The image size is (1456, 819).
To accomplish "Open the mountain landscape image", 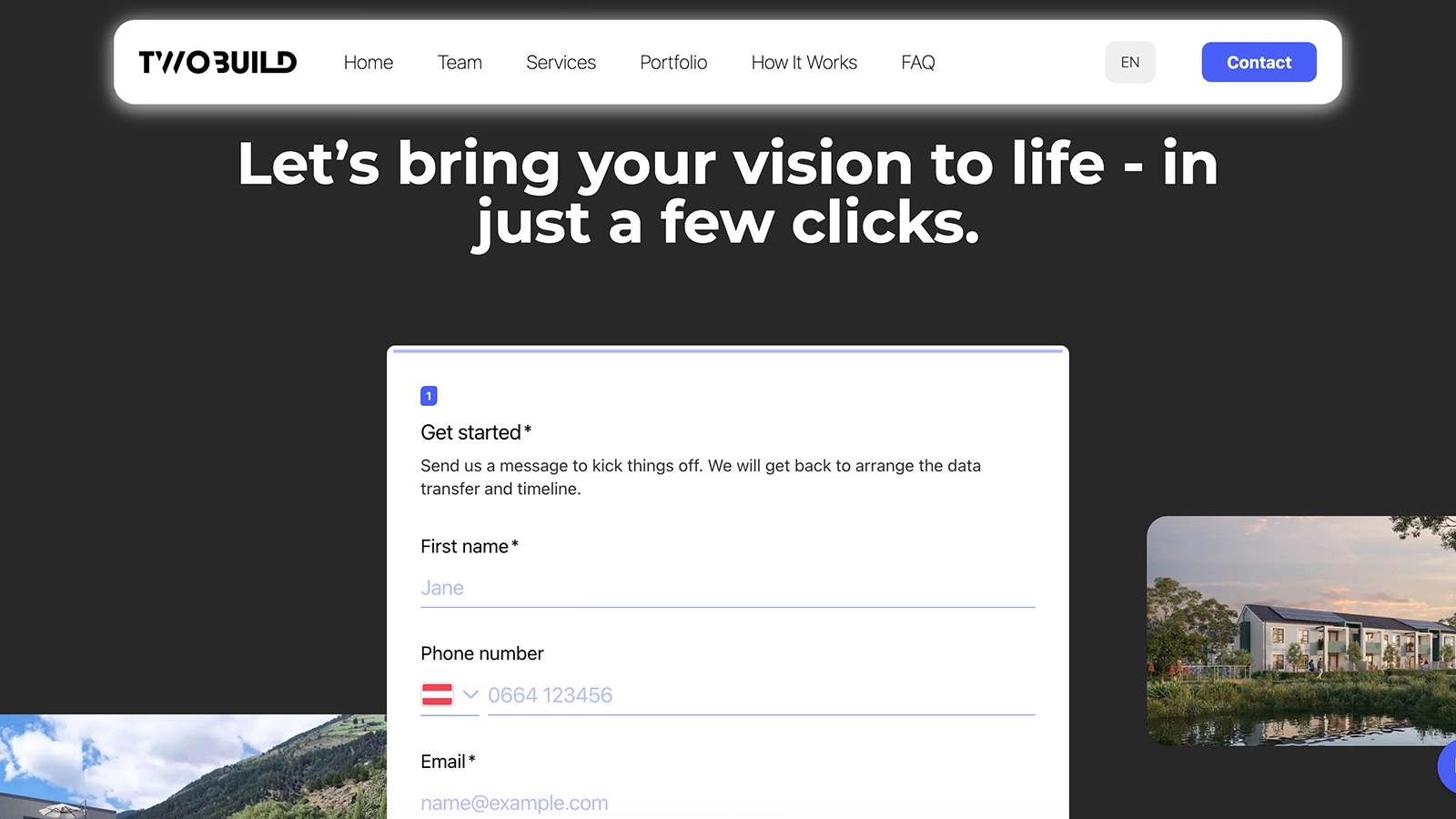I will point(193,766).
